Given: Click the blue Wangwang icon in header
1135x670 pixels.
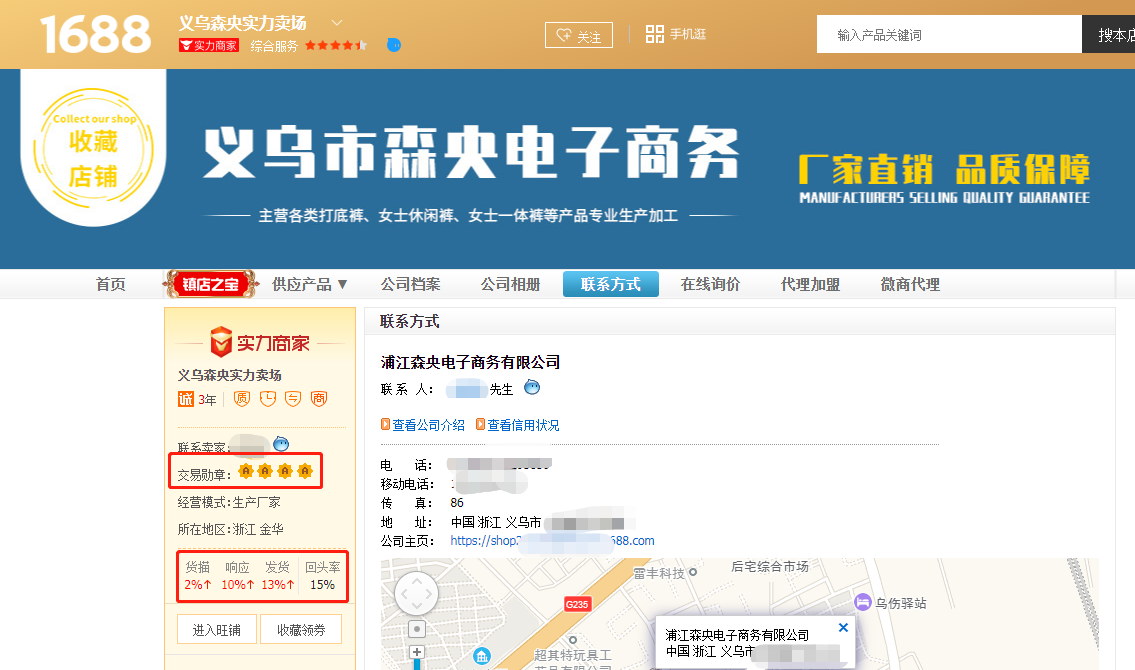Looking at the screenshot, I should point(394,45).
